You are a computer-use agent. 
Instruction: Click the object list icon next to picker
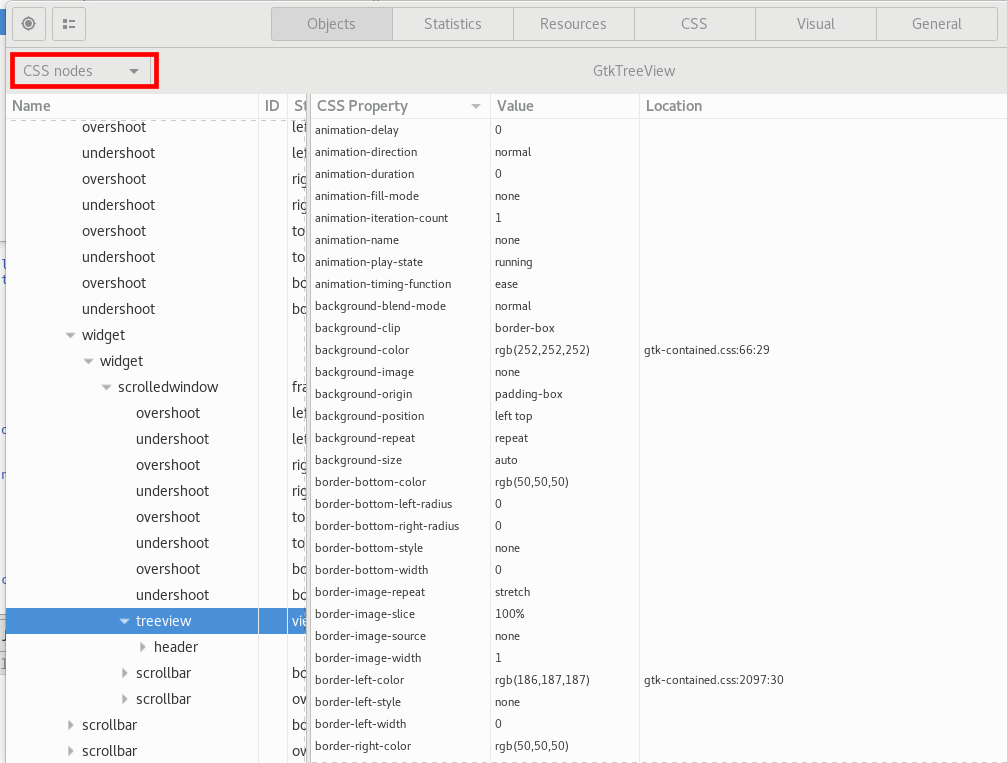(x=67, y=23)
